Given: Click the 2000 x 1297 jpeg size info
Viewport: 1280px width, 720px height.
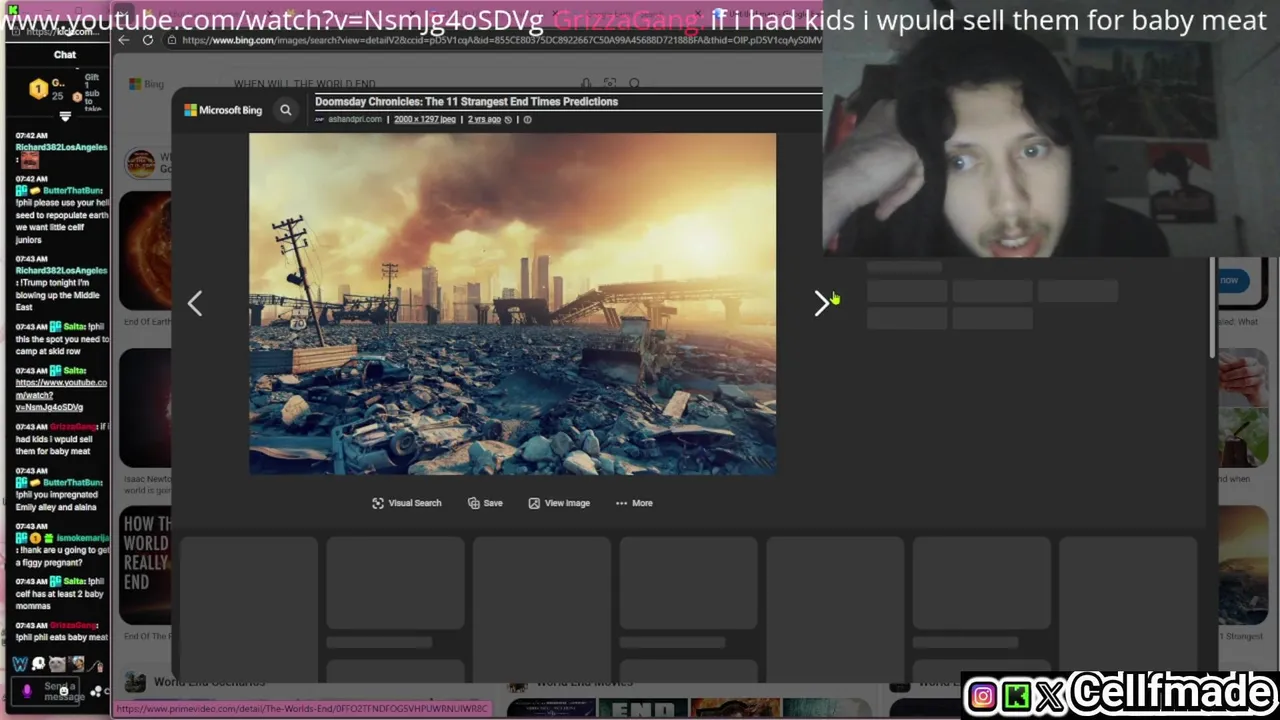Looking at the screenshot, I should [424, 119].
